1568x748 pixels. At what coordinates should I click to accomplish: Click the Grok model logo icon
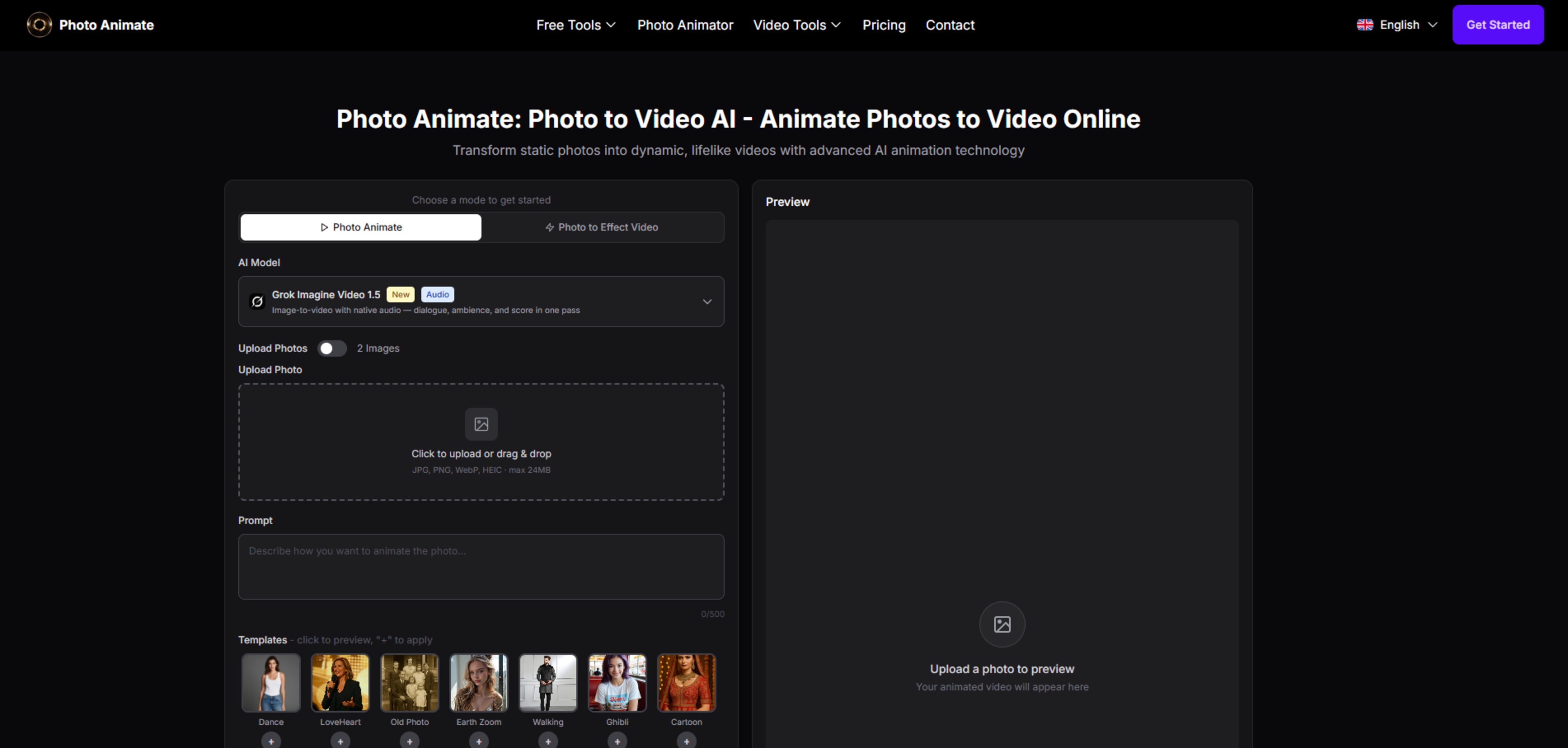pyautogui.click(x=257, y=302)
